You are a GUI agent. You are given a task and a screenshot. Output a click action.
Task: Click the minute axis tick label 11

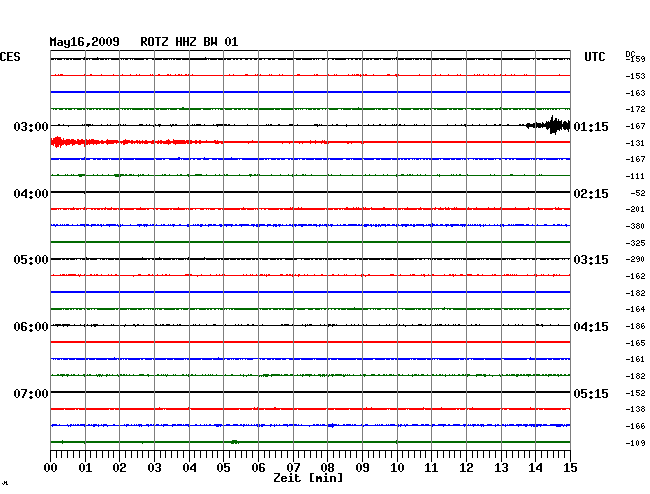point(431,468)
